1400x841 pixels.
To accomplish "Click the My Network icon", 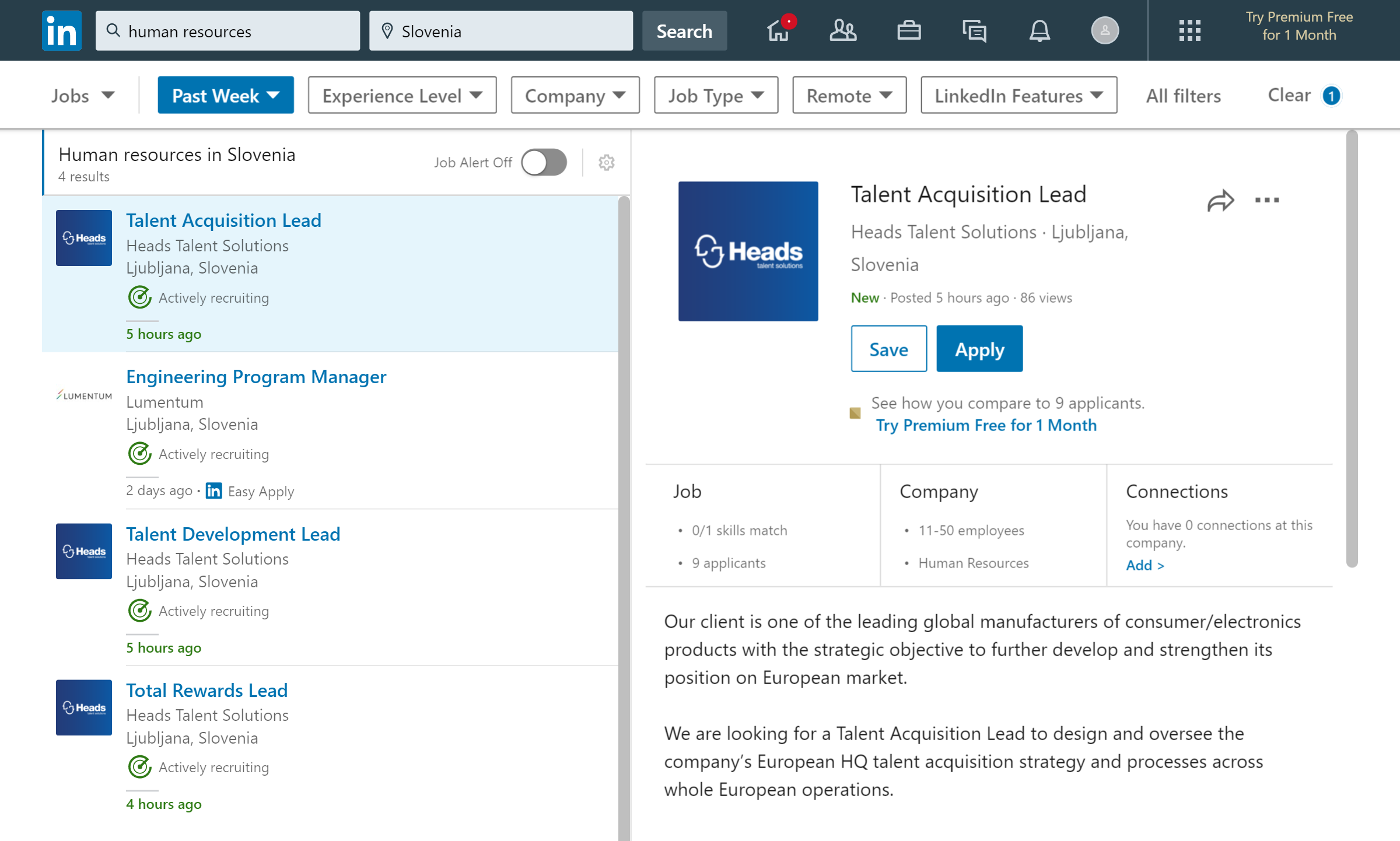I will click(x=843, y=30).
